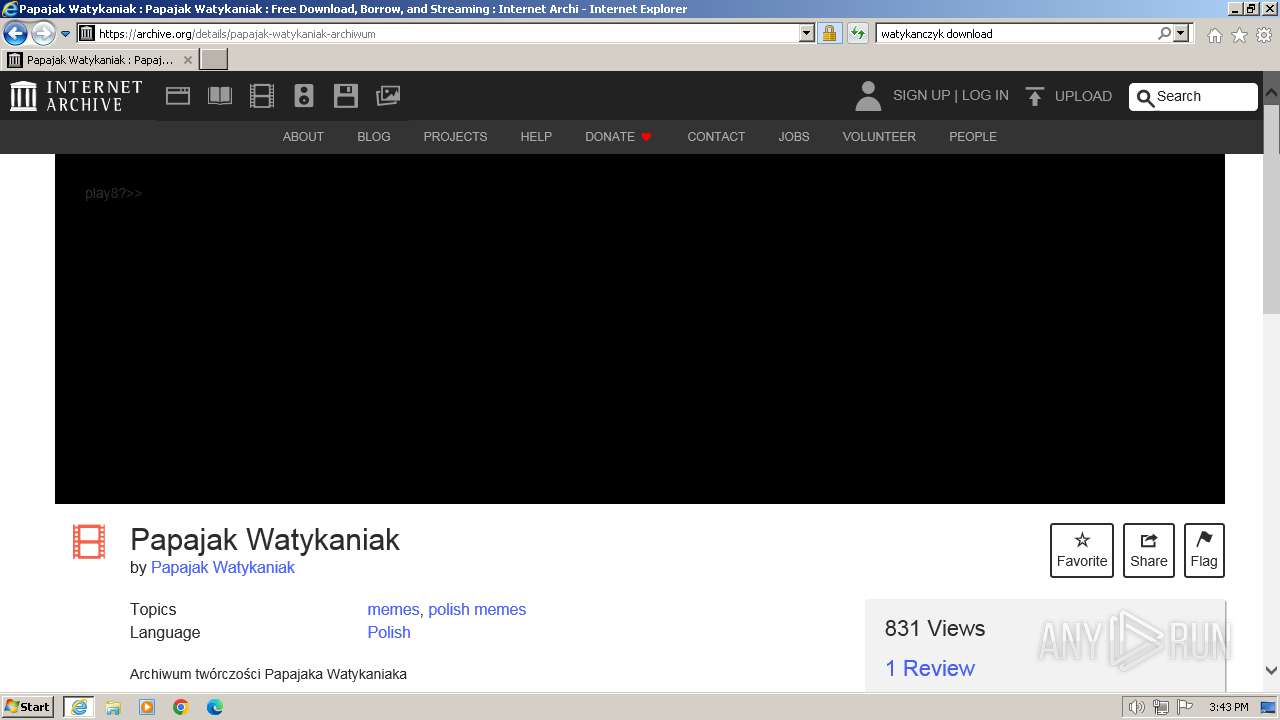Image resolution: width=1280 pixels, height=720 pixels.
Task: Open the media player taskbar icon
Action: pyautogui.click(x=147, y=707)
